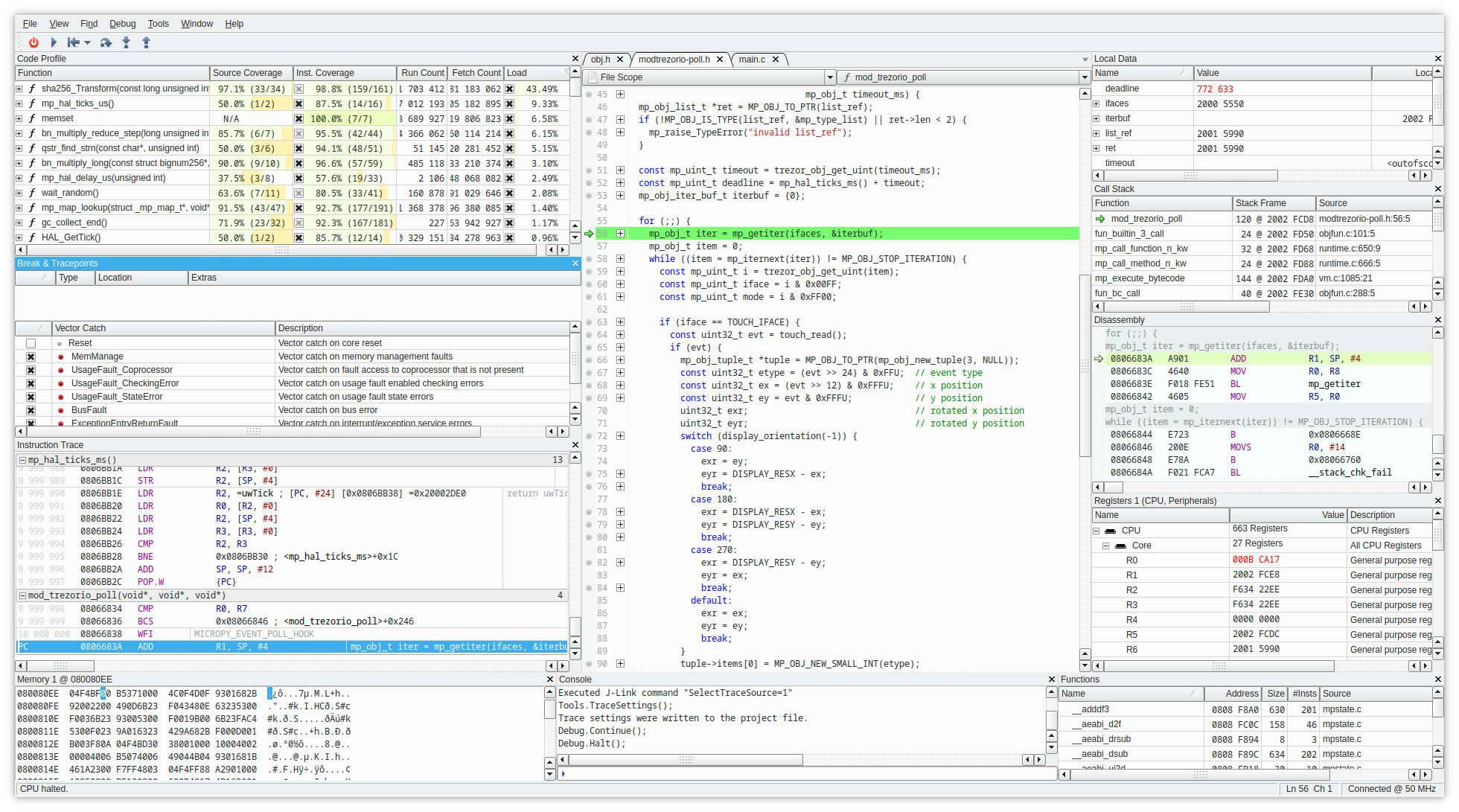Enable the Reset vector catch checkbox

(31, 343)
